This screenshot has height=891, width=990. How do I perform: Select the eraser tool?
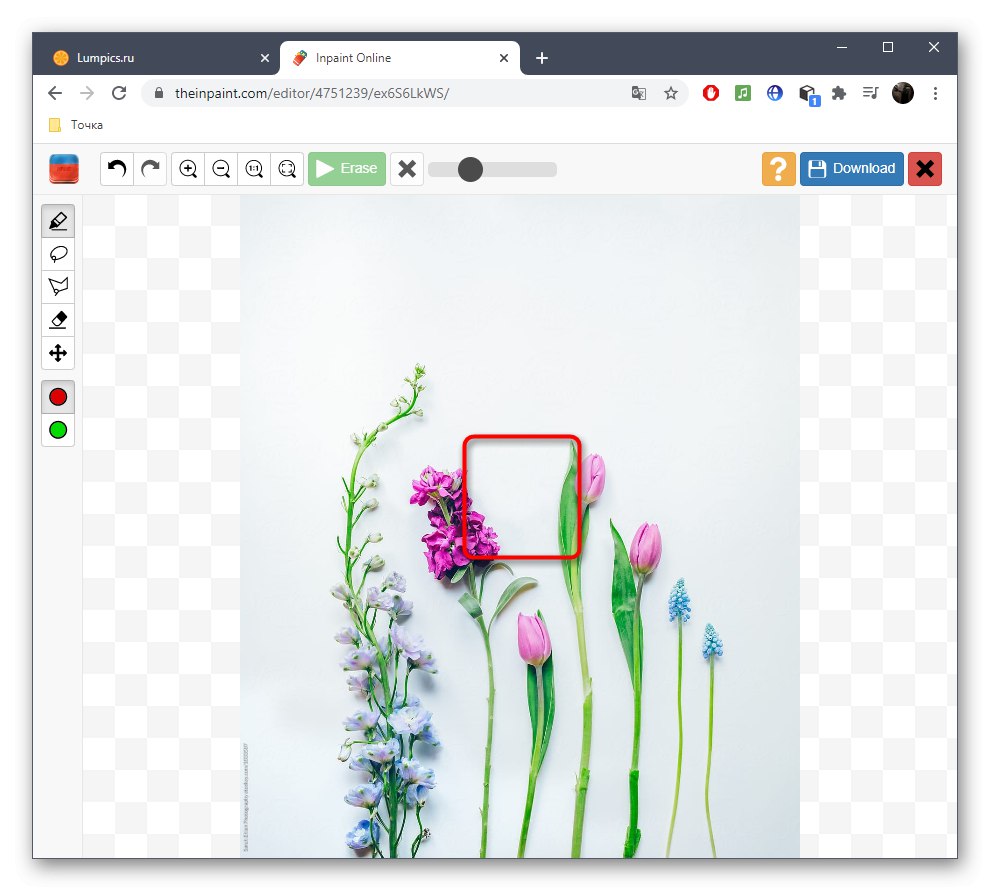[57, 320]
